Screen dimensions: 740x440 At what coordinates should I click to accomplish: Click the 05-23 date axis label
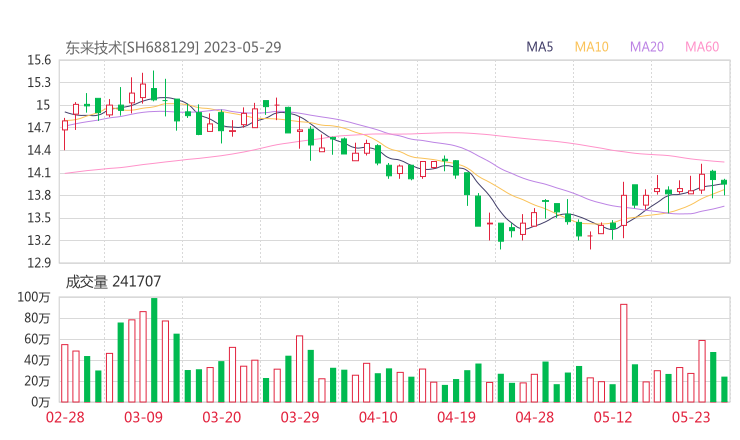click(x=691, y=417)
